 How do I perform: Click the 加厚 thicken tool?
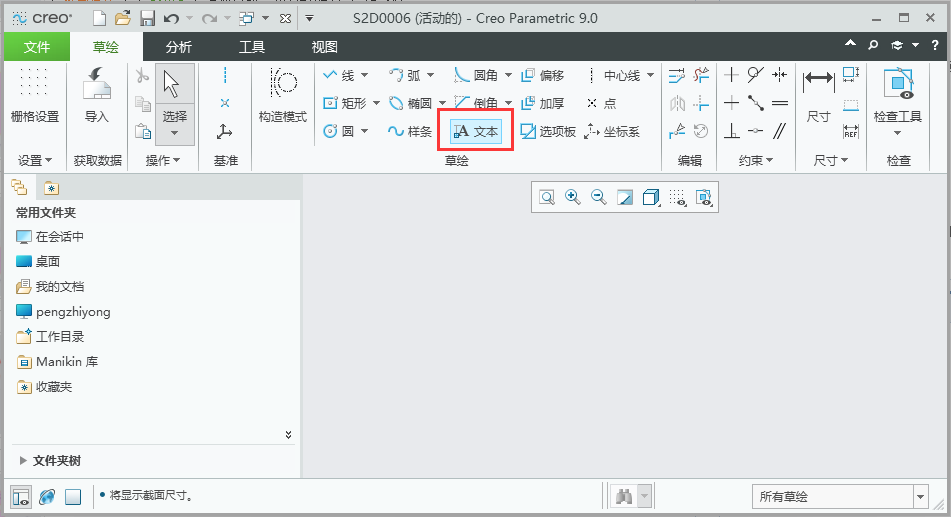(542, 103)
